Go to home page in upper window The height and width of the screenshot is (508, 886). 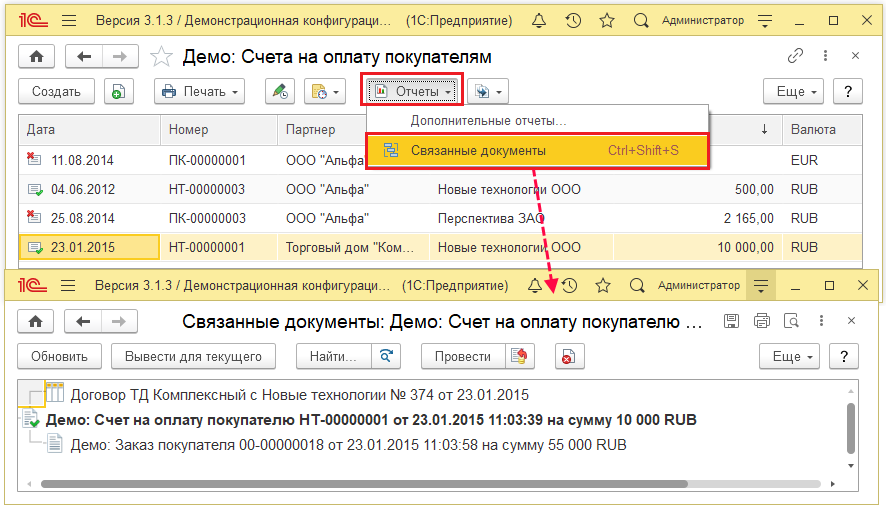37,56
